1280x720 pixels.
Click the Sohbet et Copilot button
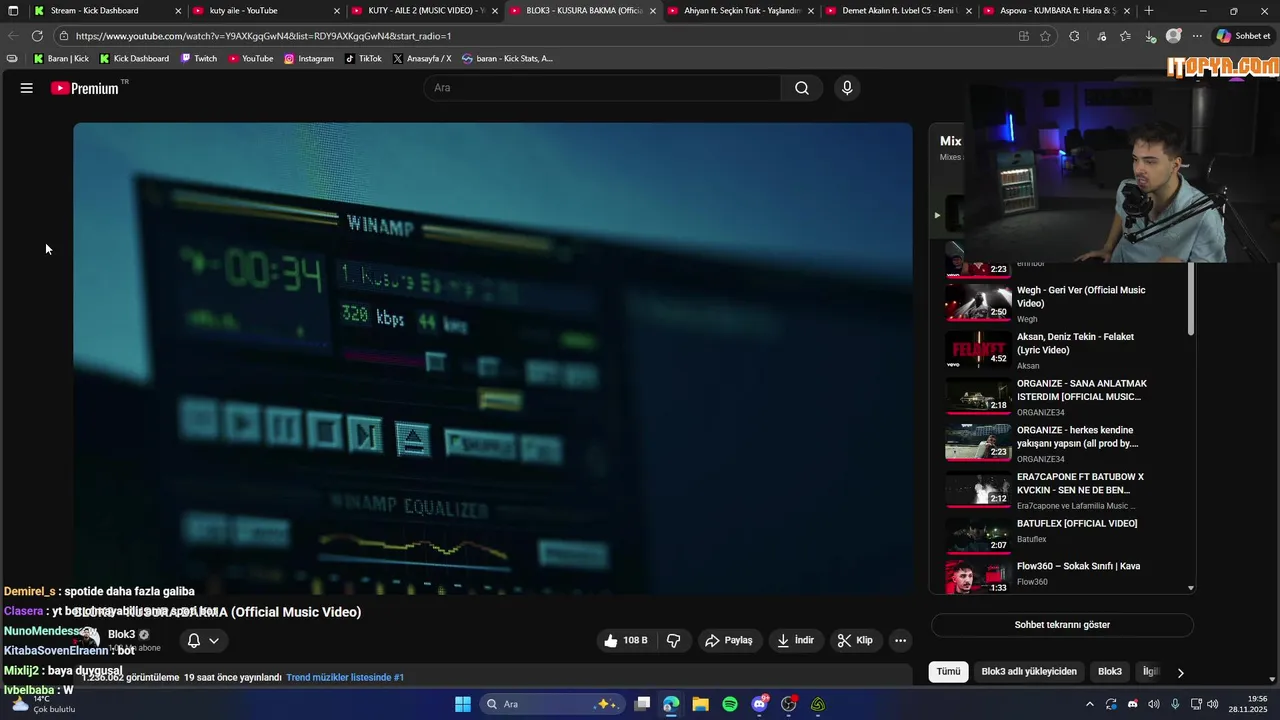[x=1243, y=36]
